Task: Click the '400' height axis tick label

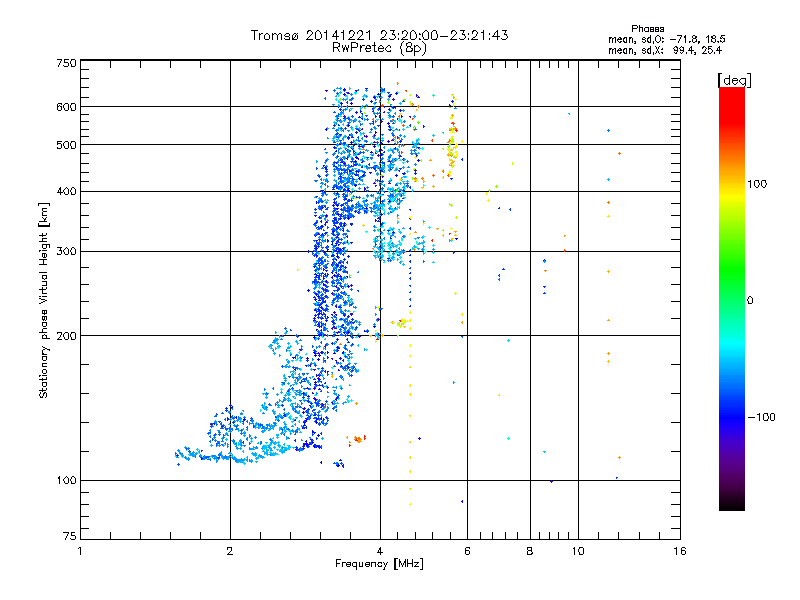Action: (x=66, y=192)
